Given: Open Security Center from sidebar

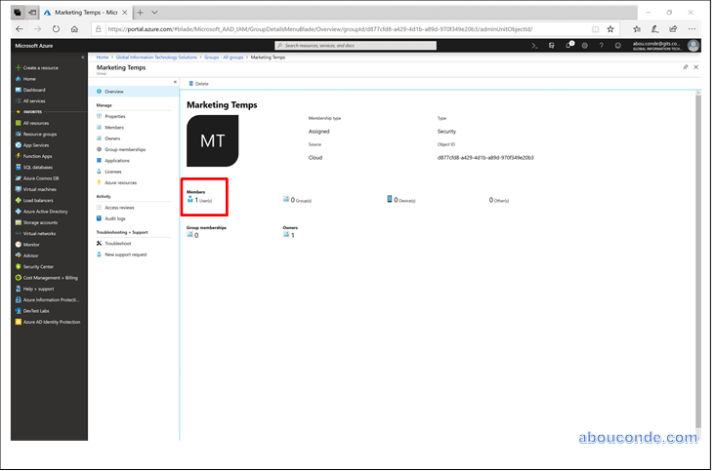Looking at the screenshot, I should (x=38, y=266).
